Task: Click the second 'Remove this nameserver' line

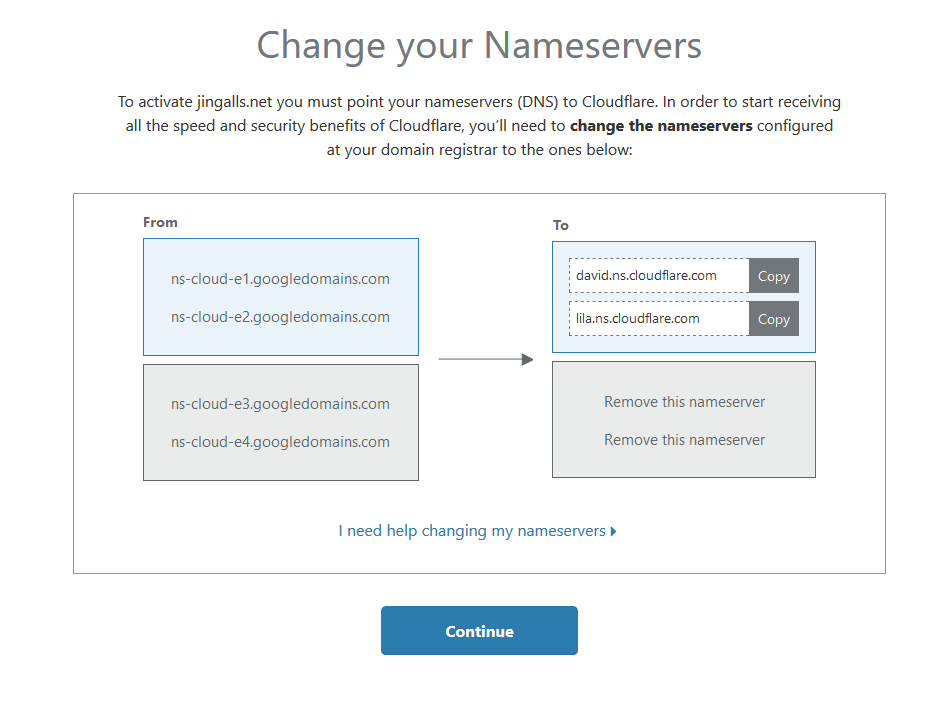Action: click(x=685, y=440)
